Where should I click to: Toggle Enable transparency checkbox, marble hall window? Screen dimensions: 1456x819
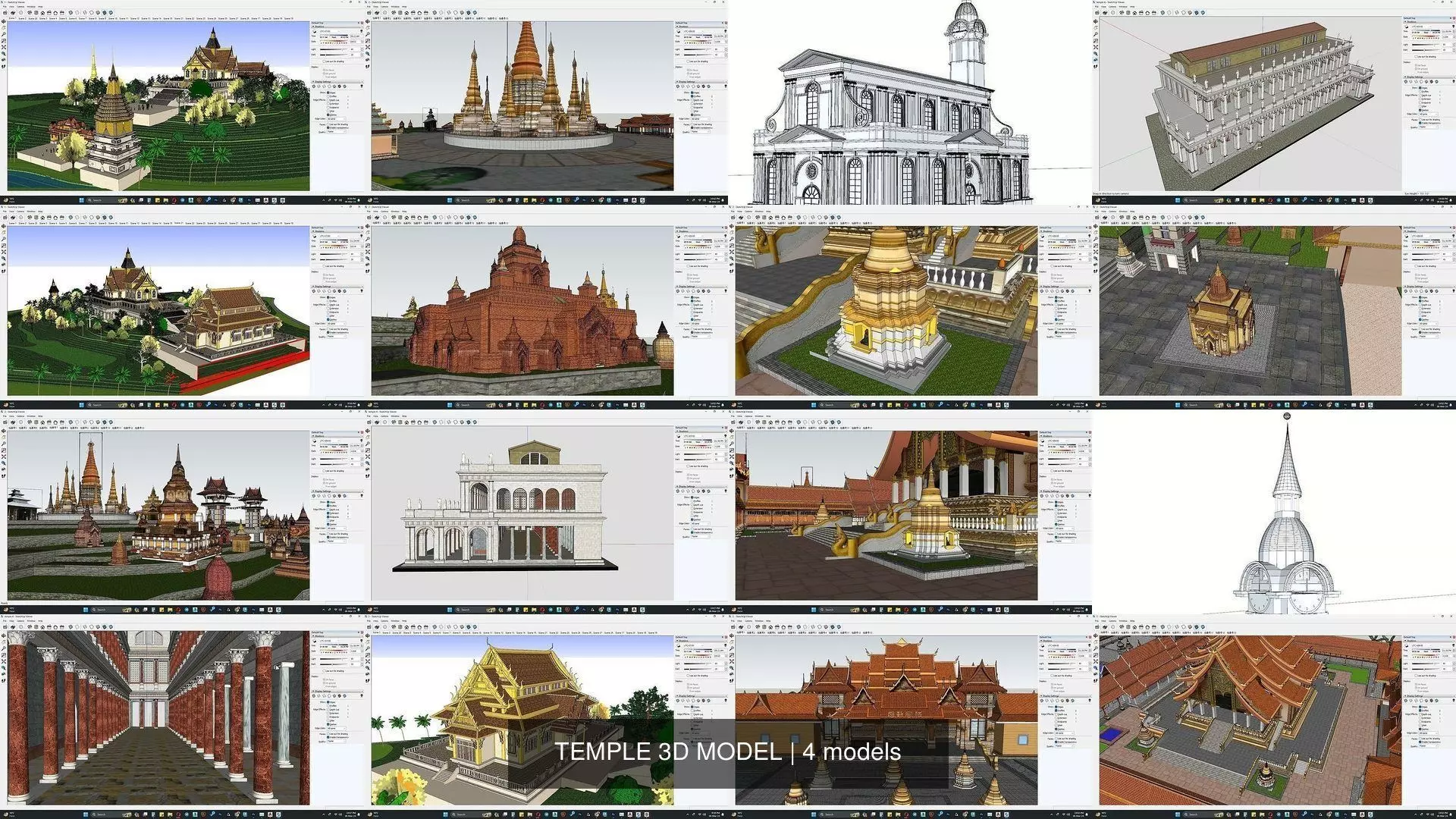[328, 737]
